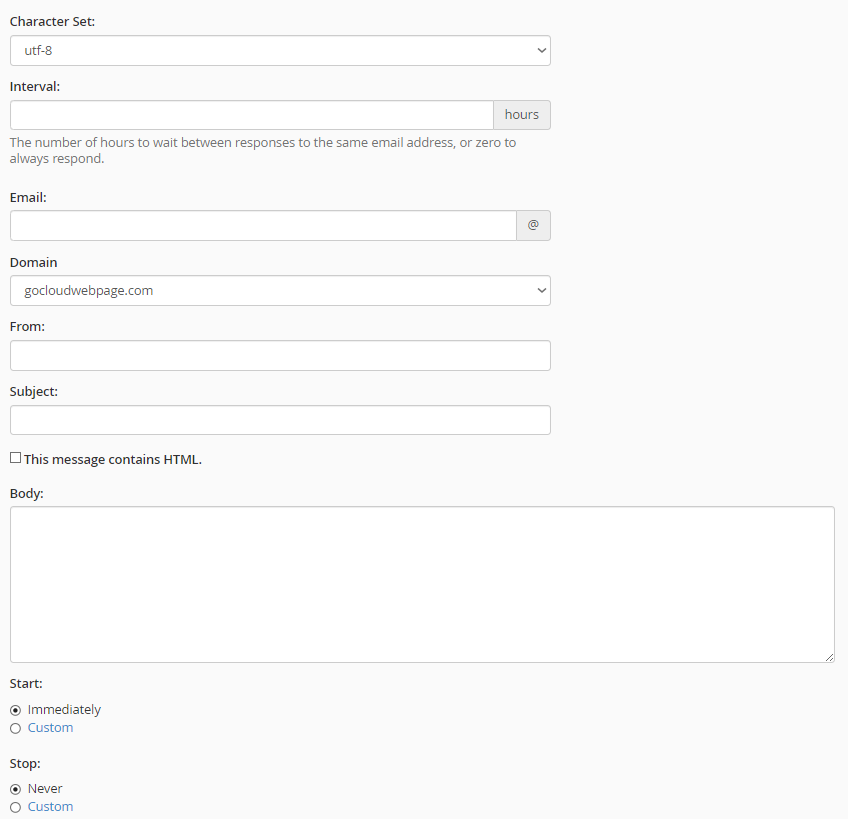The image size is (848, 819).
Task: Select the Custom start radio button
Action: pos(16,729)
